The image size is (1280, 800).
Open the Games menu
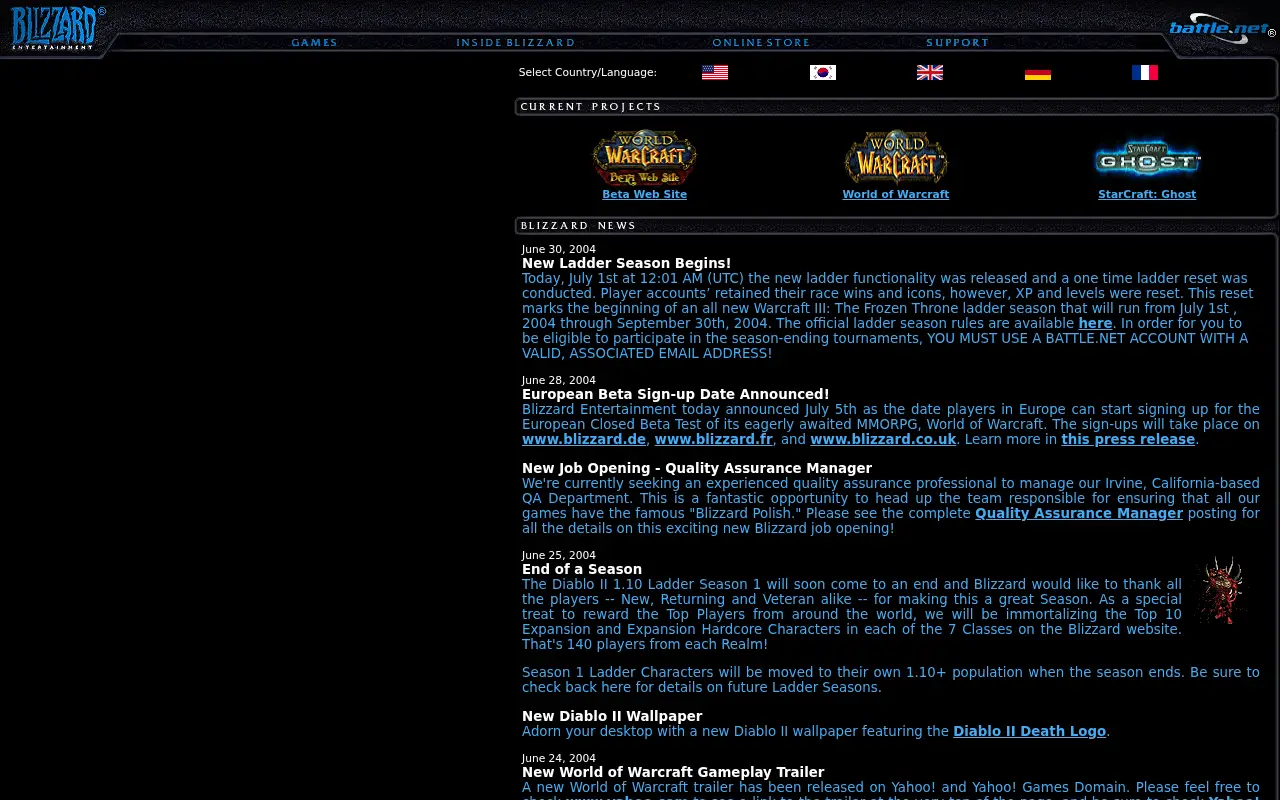point(314,43)
